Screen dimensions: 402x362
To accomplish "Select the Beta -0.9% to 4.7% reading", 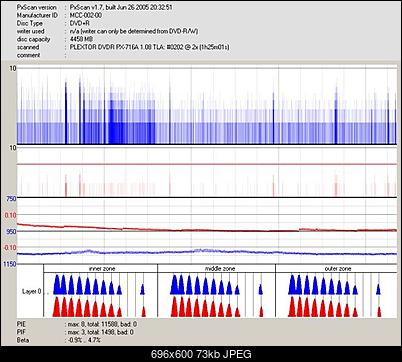I will [84, 340].
